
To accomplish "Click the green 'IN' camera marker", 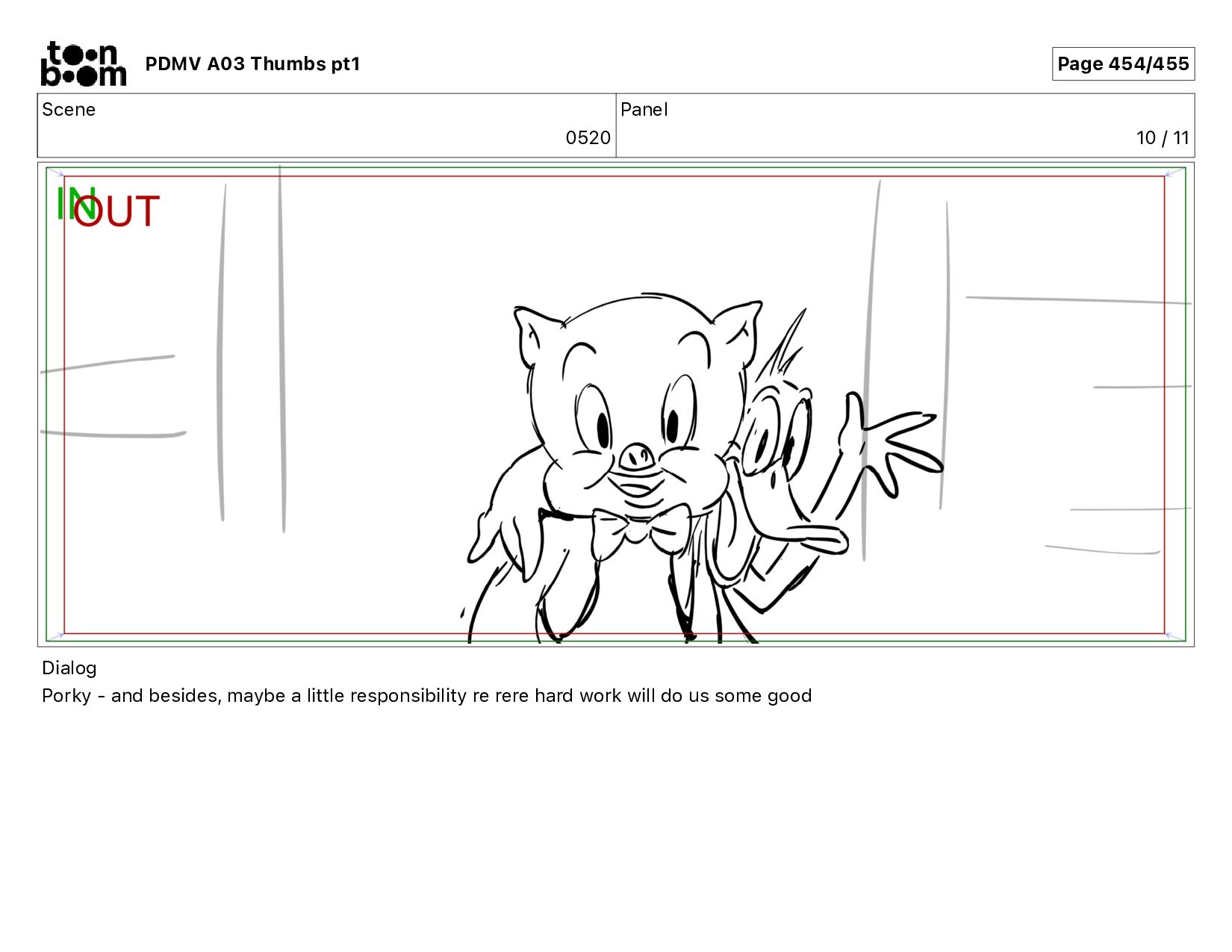I will [75, 203].
